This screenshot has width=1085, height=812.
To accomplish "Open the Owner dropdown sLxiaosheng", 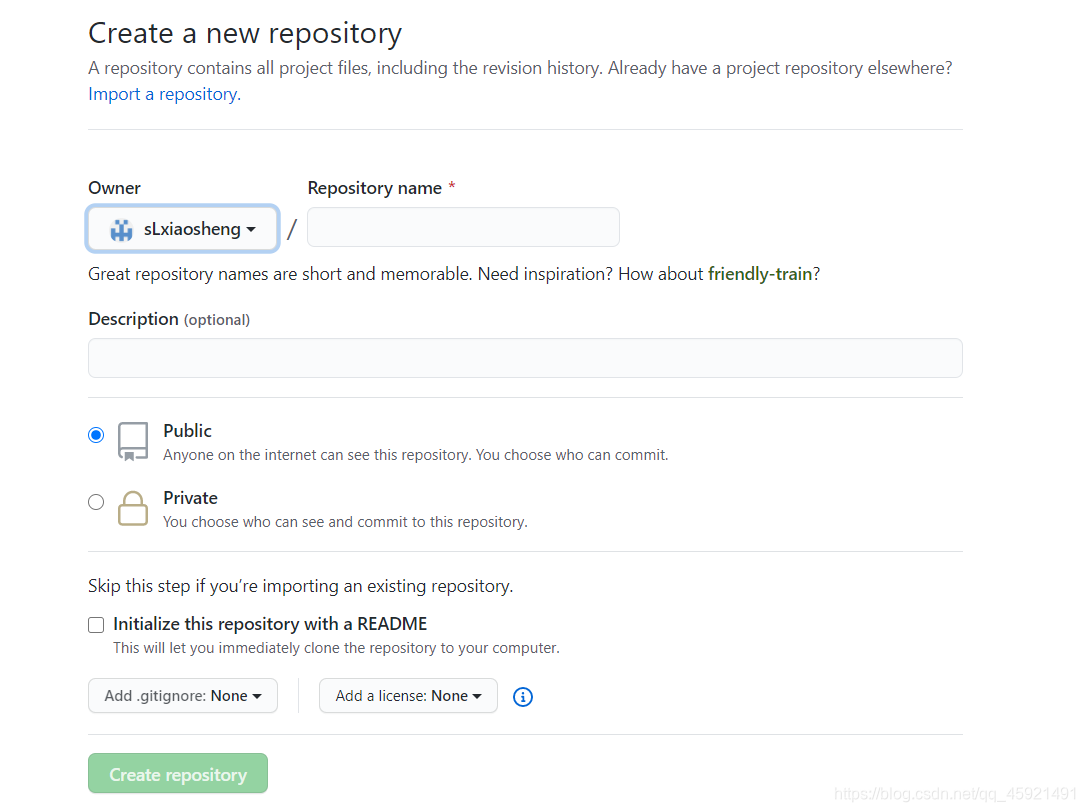I will pyautogui.click(x=183, y=228).
